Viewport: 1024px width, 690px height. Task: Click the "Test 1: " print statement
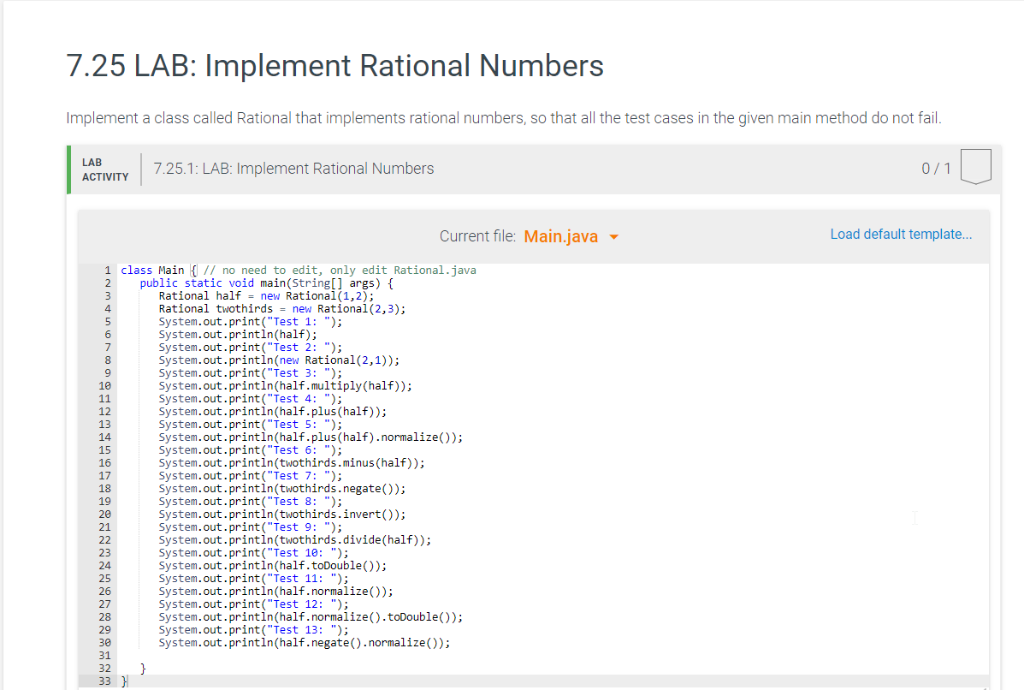click(250, 322)
